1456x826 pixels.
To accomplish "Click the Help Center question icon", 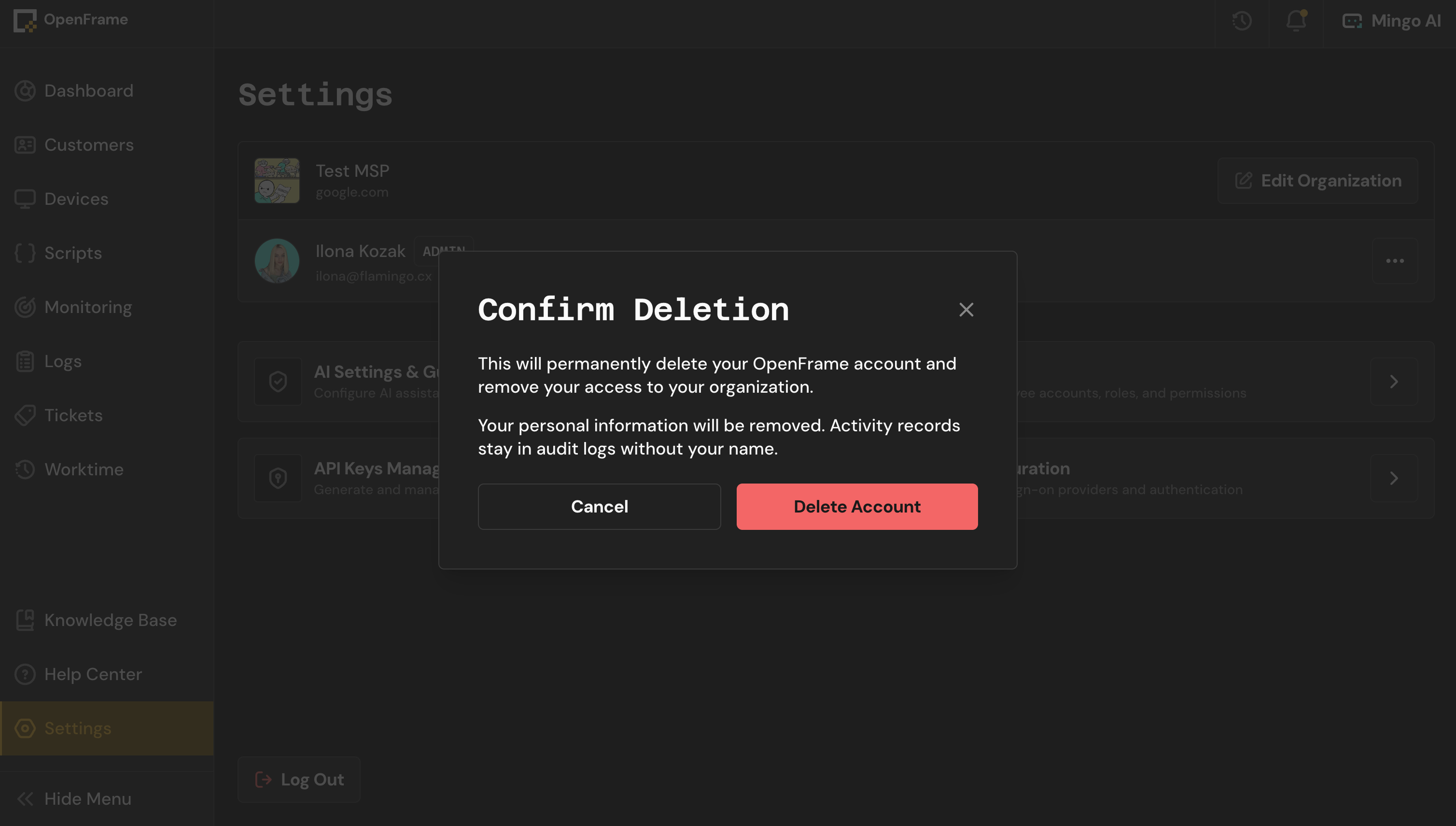I will (25, 674).
